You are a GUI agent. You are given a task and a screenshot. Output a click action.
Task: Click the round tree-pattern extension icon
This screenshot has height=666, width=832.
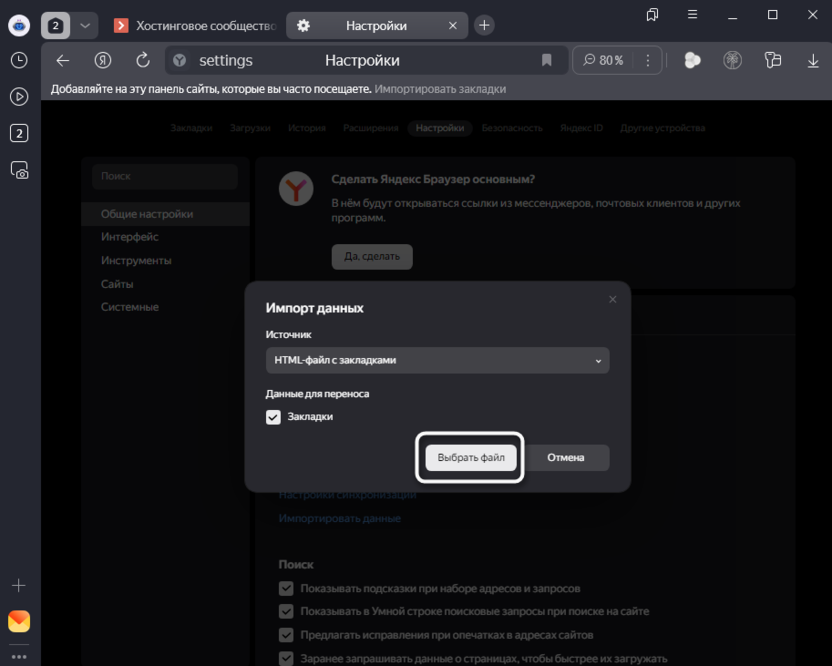pos(732,60)
